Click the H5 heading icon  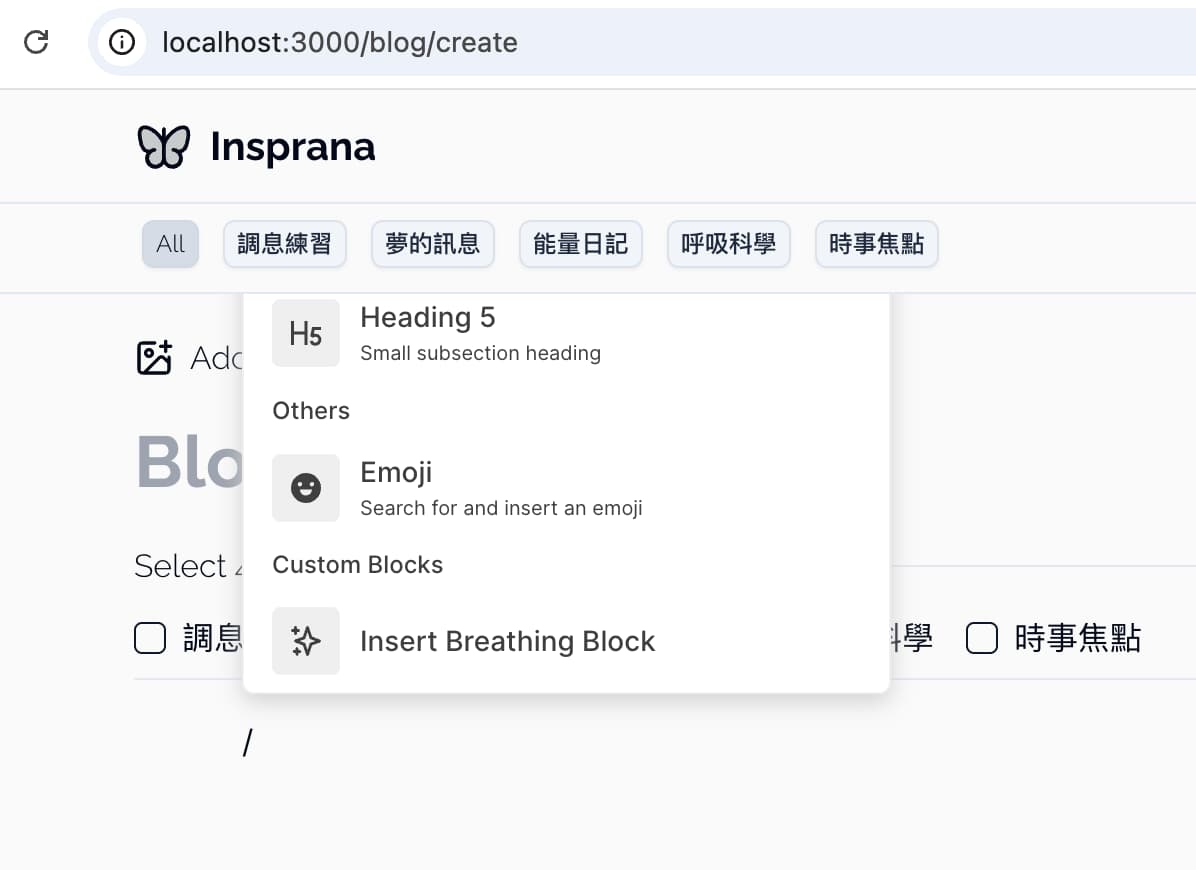point(305,333)
